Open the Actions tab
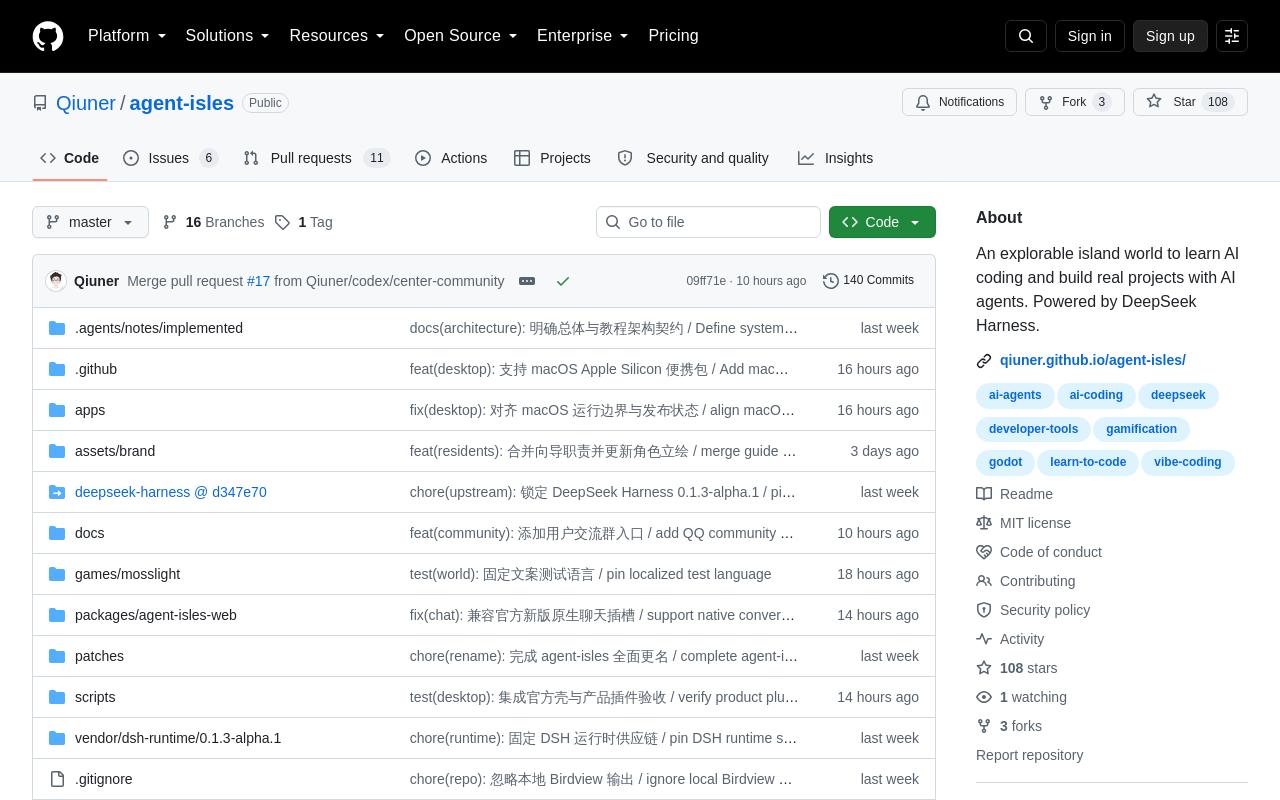Image resolution: width=1280 pixels, height=800 pixels. pyautogui.click(x=451, y=158)
